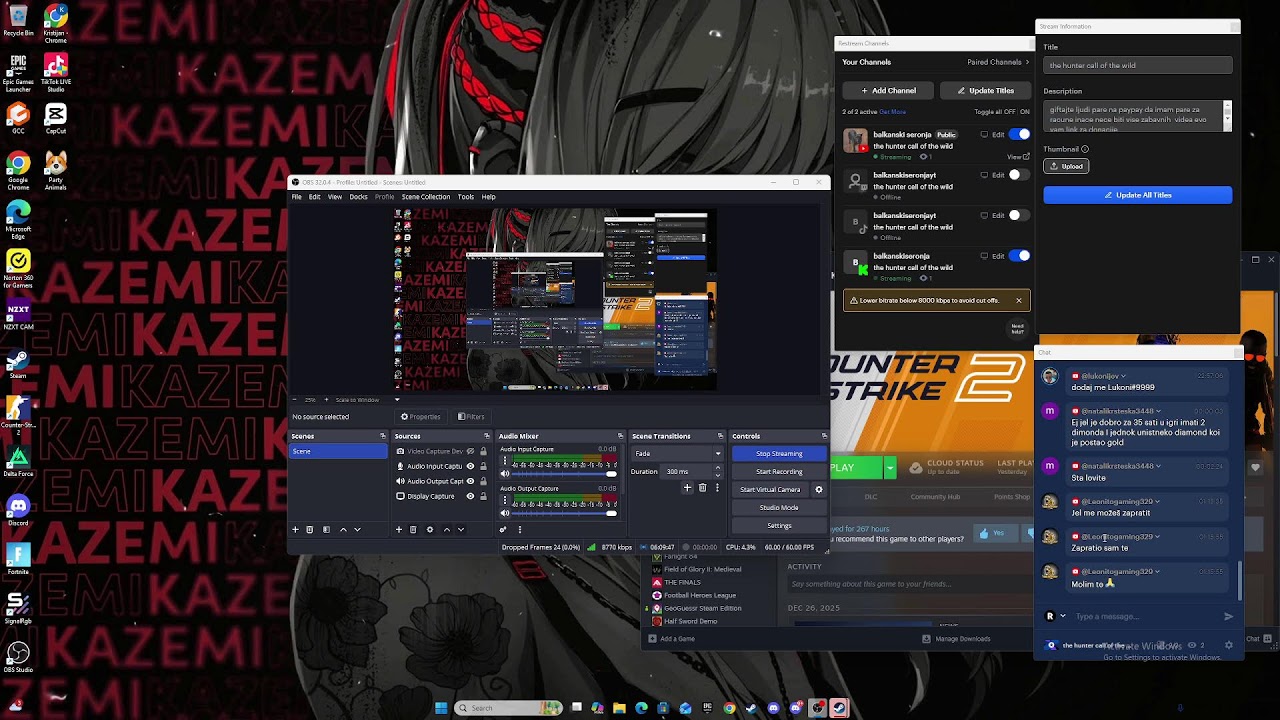Viewport: 1280px width, 720px height.
Task: Move scene down in the Scenes panel
Action: [357, 529]
